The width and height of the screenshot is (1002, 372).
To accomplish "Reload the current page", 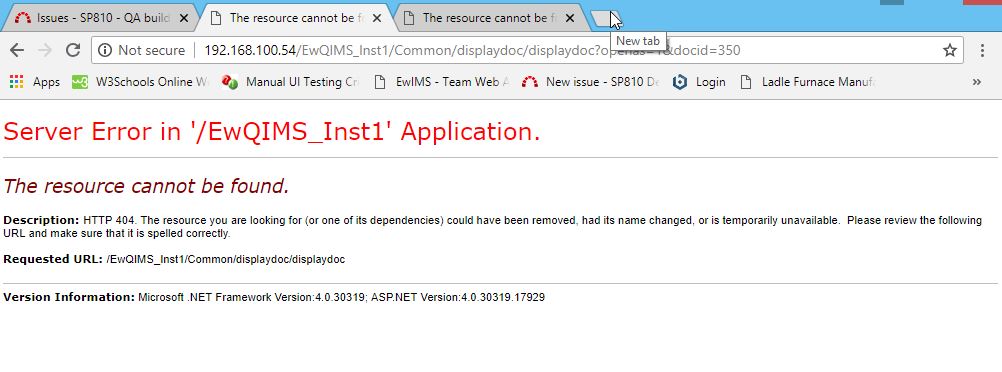I will [x=73, y=50].
